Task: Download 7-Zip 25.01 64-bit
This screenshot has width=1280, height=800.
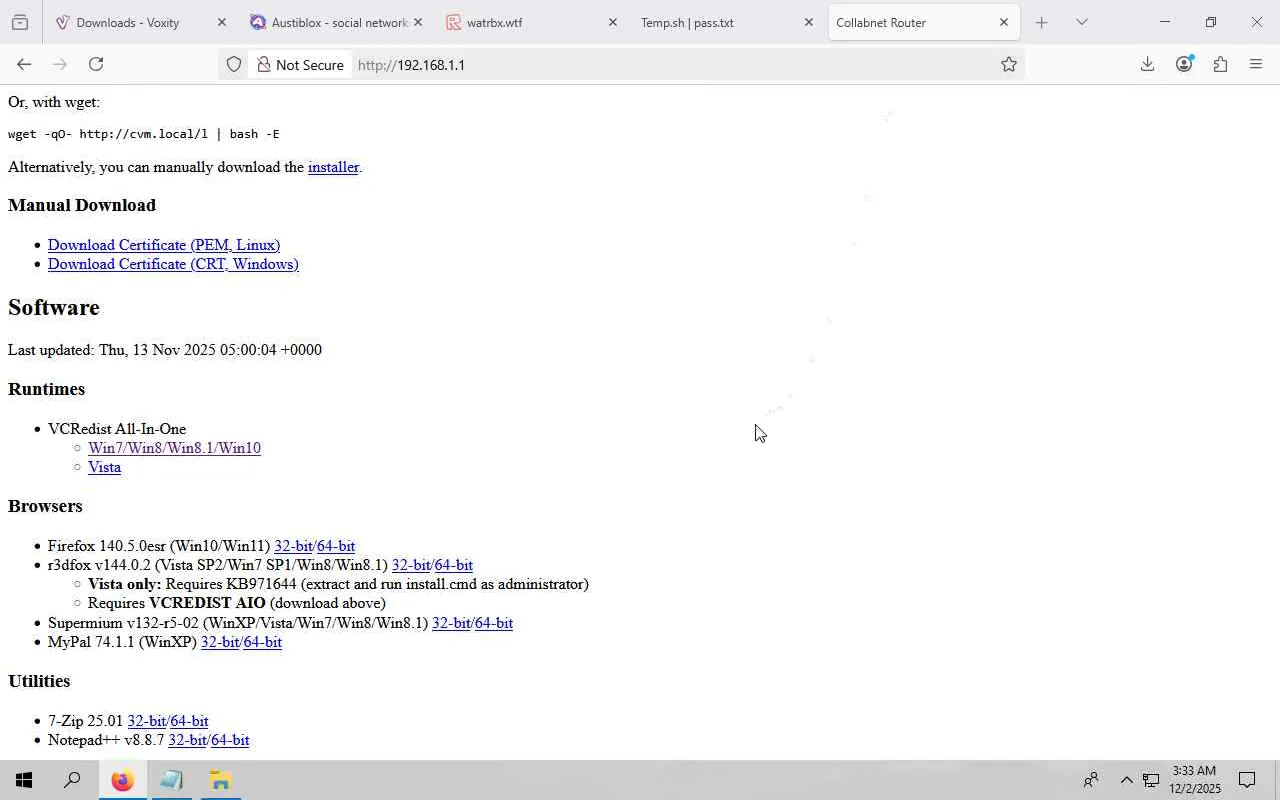Action: pyautogui.click(x=189, y=721)
